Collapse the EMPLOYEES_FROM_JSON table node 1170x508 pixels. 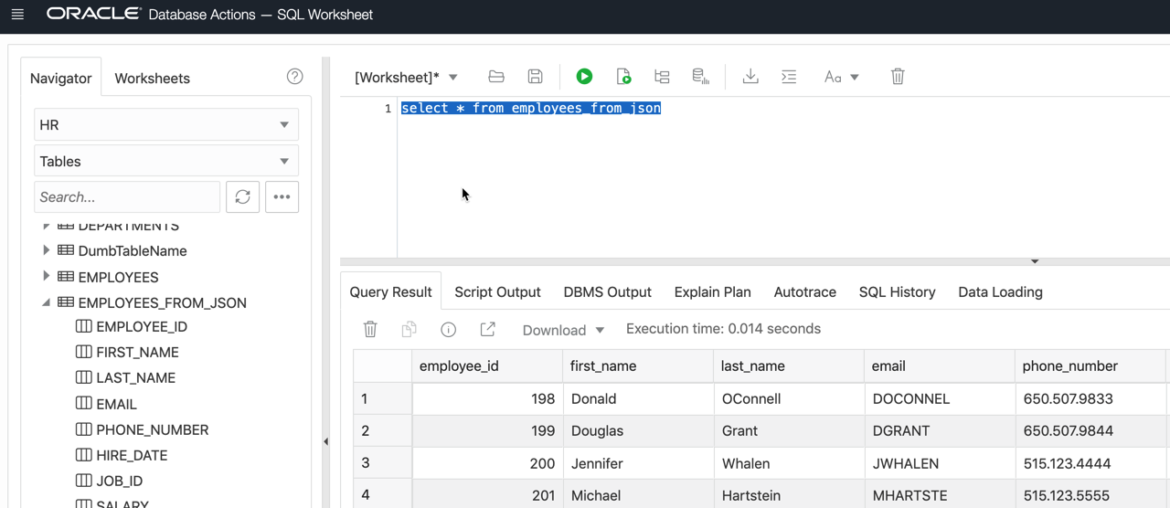tap(46, 303)
